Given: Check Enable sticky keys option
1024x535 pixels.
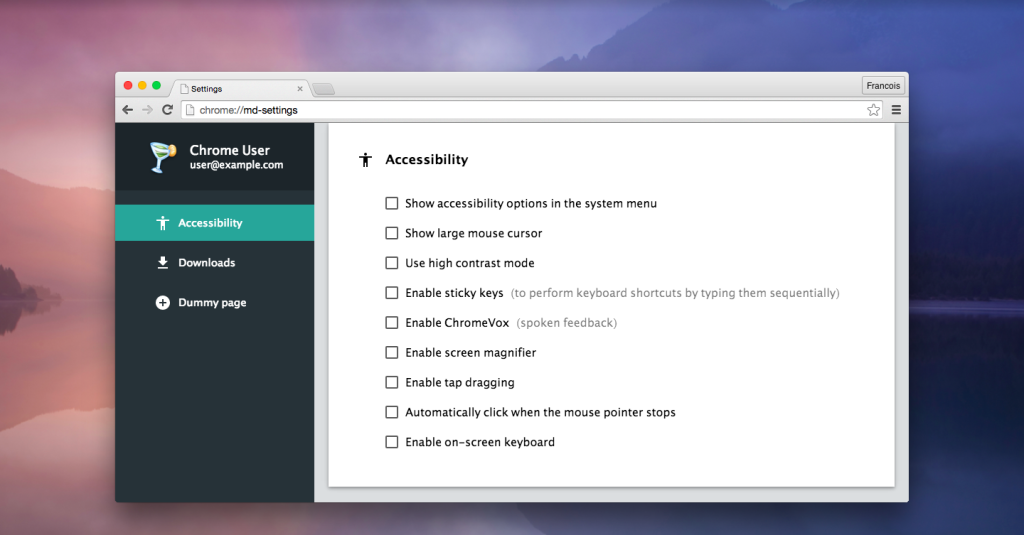Looking at the screenshot, I should pos(392,293).
